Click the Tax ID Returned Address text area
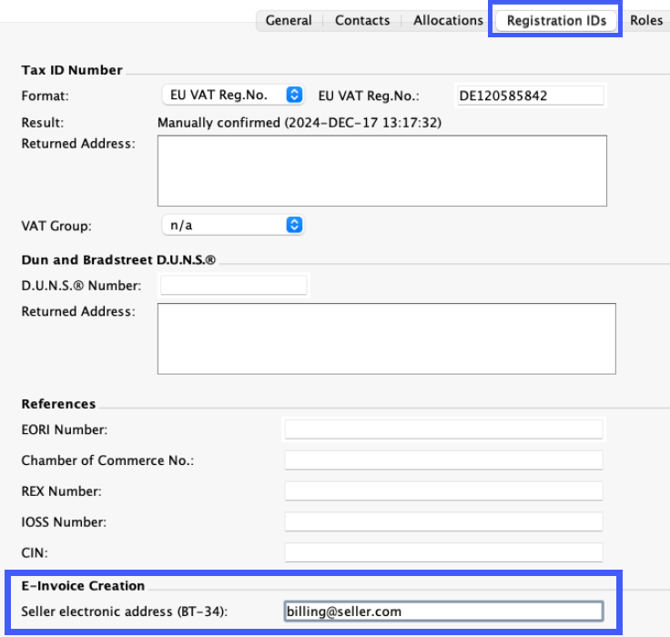 tap(382, 171)
